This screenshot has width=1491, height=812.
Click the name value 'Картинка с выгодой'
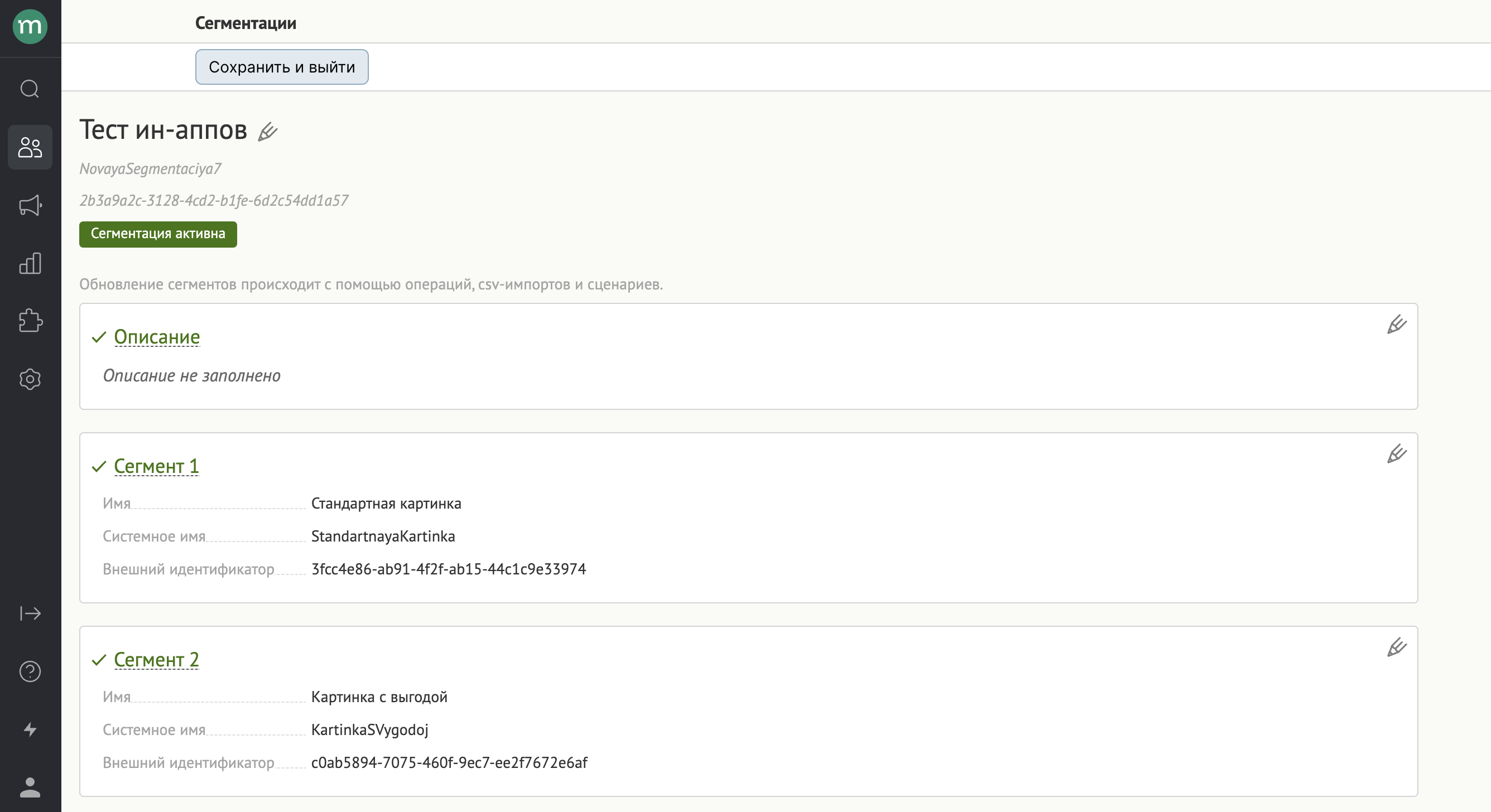(379, 697)
